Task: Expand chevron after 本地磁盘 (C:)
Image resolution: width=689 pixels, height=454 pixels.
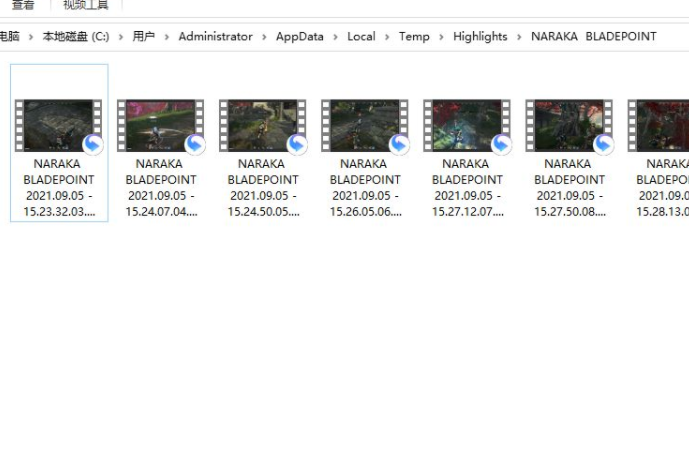Action: tap(121, 37)
